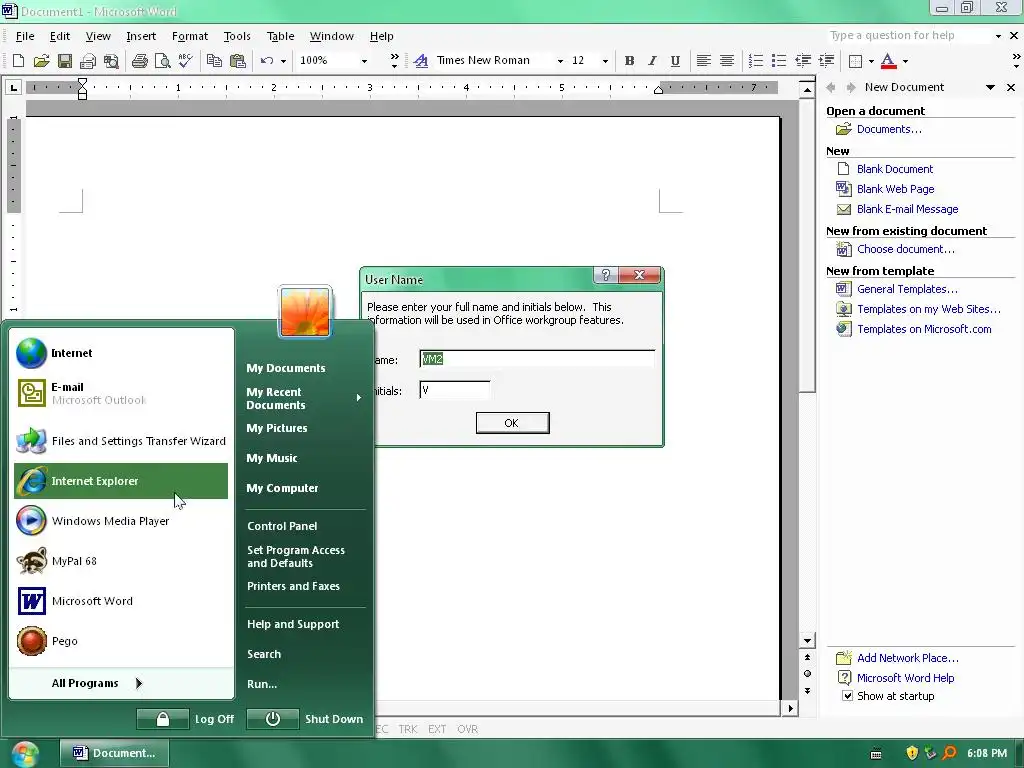
Task: Click the Copy toolbar icon
Action: pyautogui.click(x=214, y=61)
